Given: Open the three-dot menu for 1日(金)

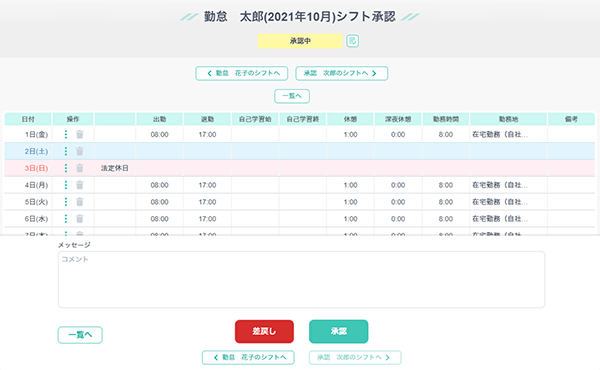Looking at the screenshot, I should 66,134.
